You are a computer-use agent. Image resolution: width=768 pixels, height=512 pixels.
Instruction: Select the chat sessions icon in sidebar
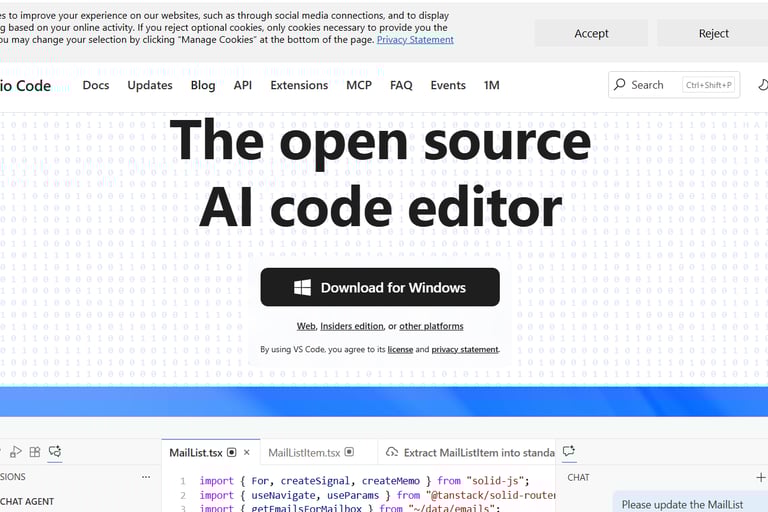pyautogui.click(x=55, y=451)
